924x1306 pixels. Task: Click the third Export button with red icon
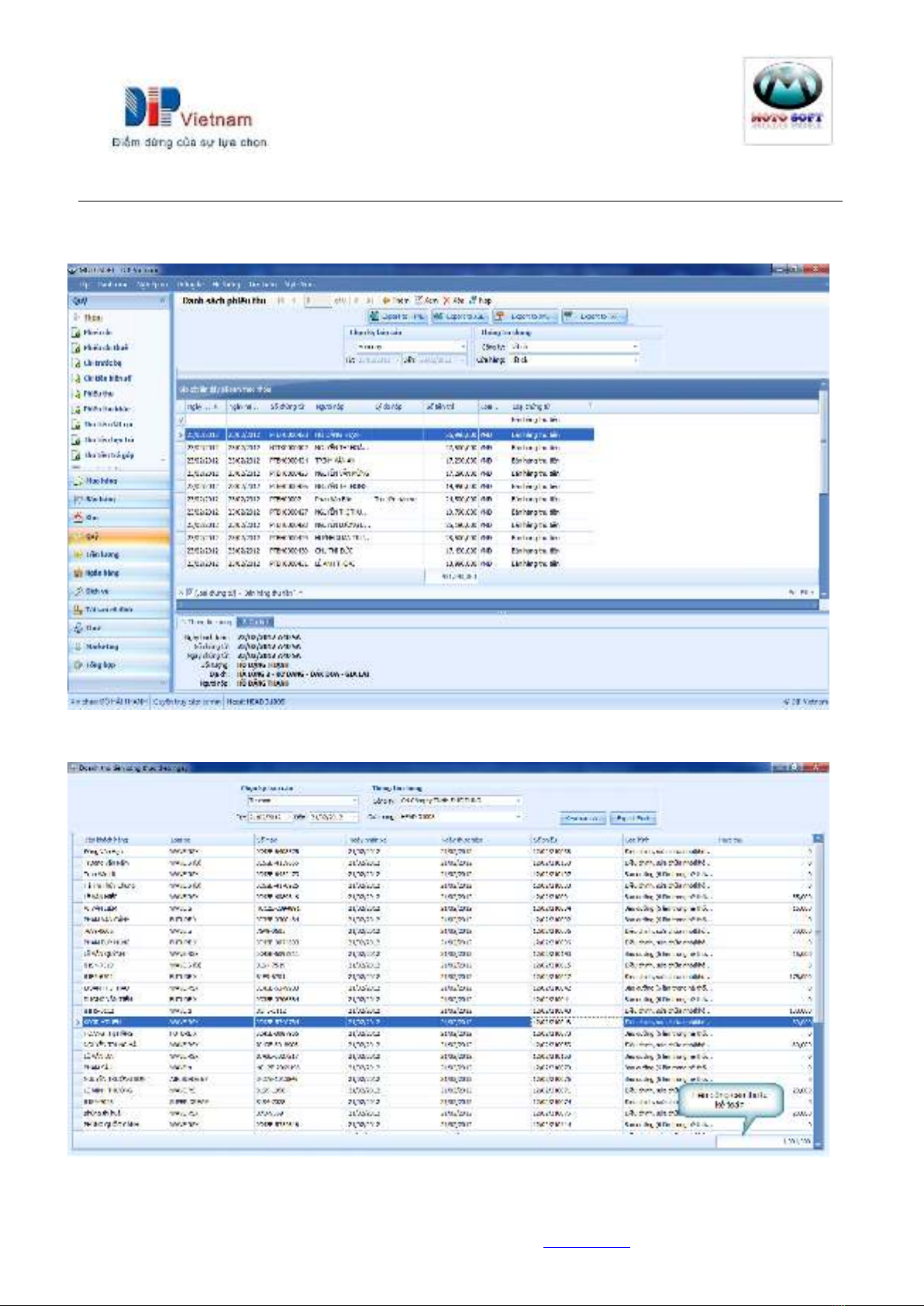525,316
